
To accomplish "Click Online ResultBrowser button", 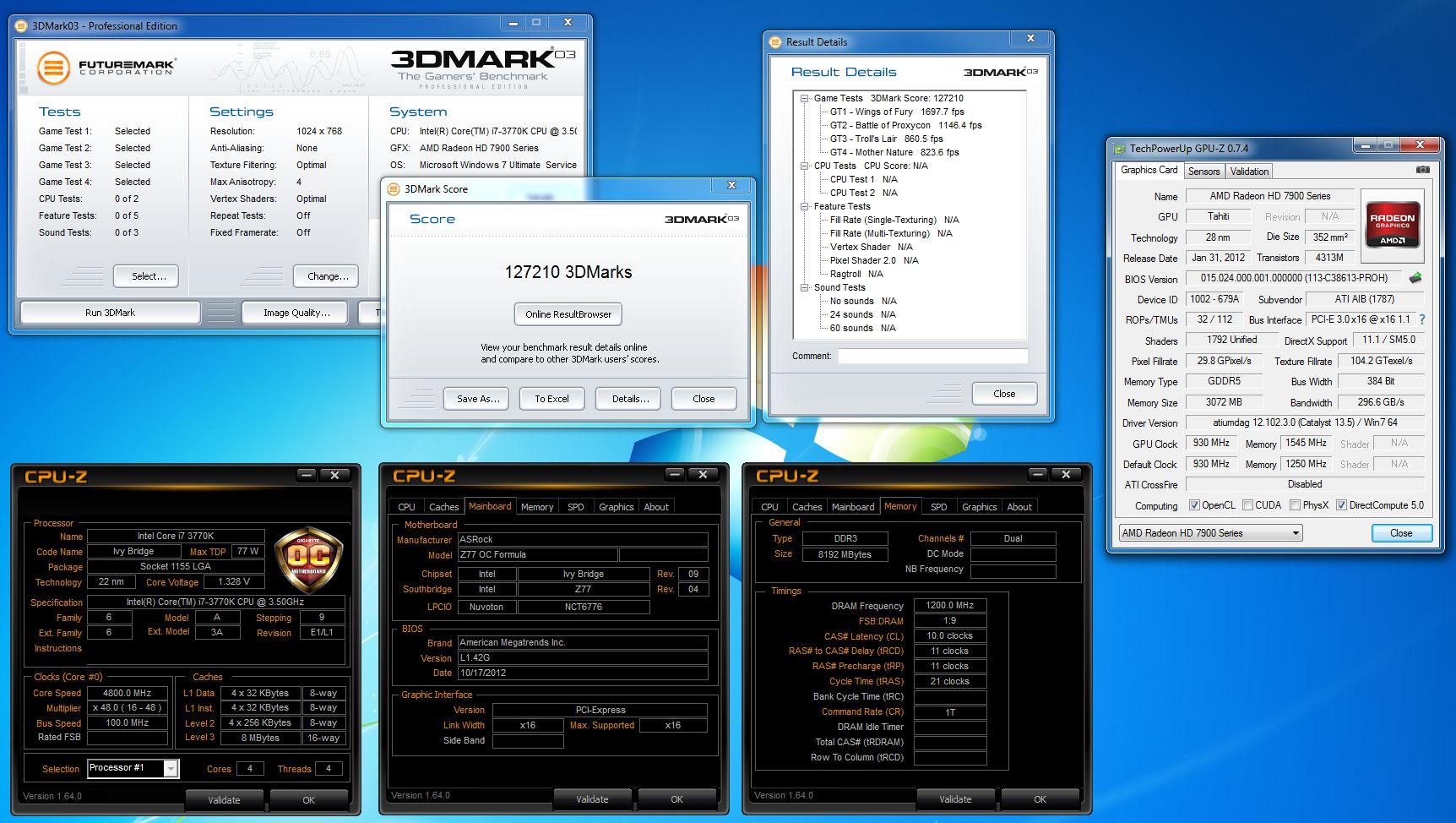I will point(568,314).
